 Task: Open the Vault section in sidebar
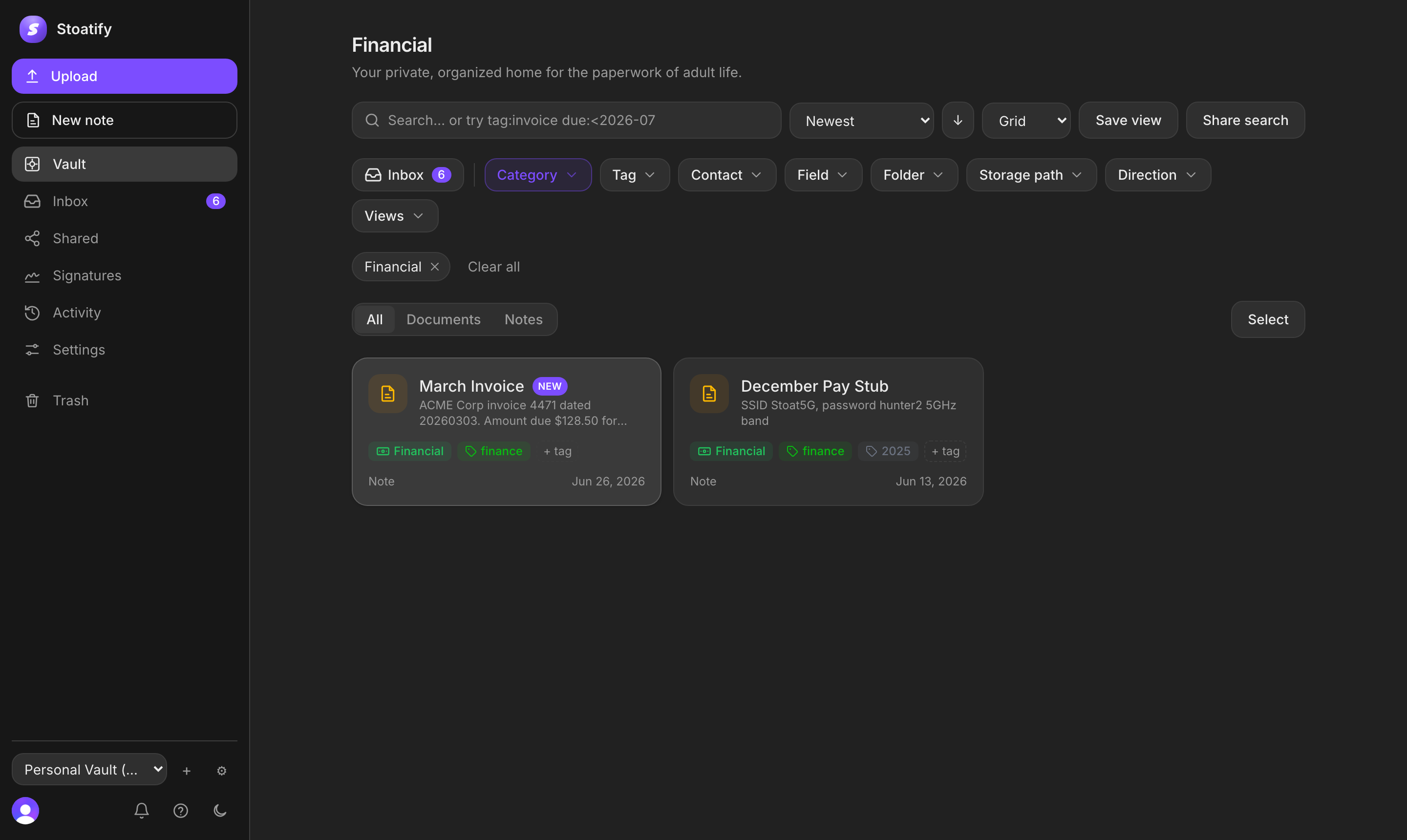click(124, 164)
